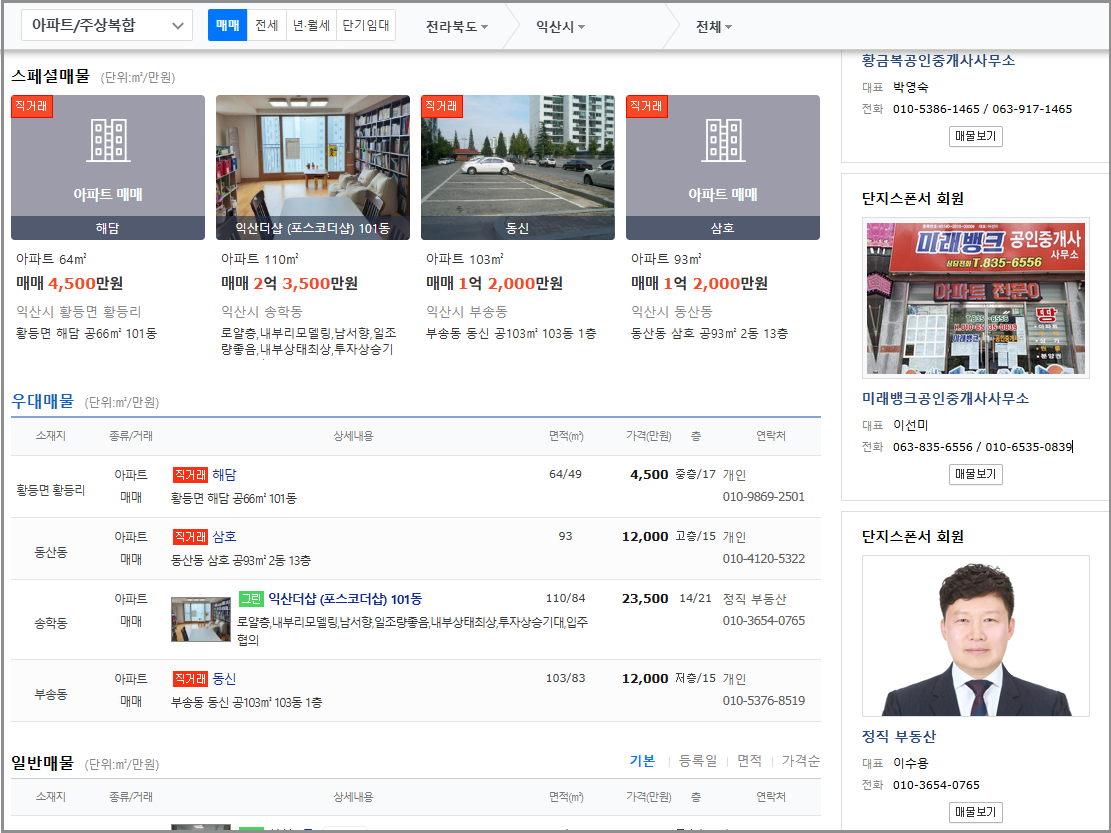1111x833 pixels.
Task: Open the 단기임대 short-term lease tab
Action: 365,24
